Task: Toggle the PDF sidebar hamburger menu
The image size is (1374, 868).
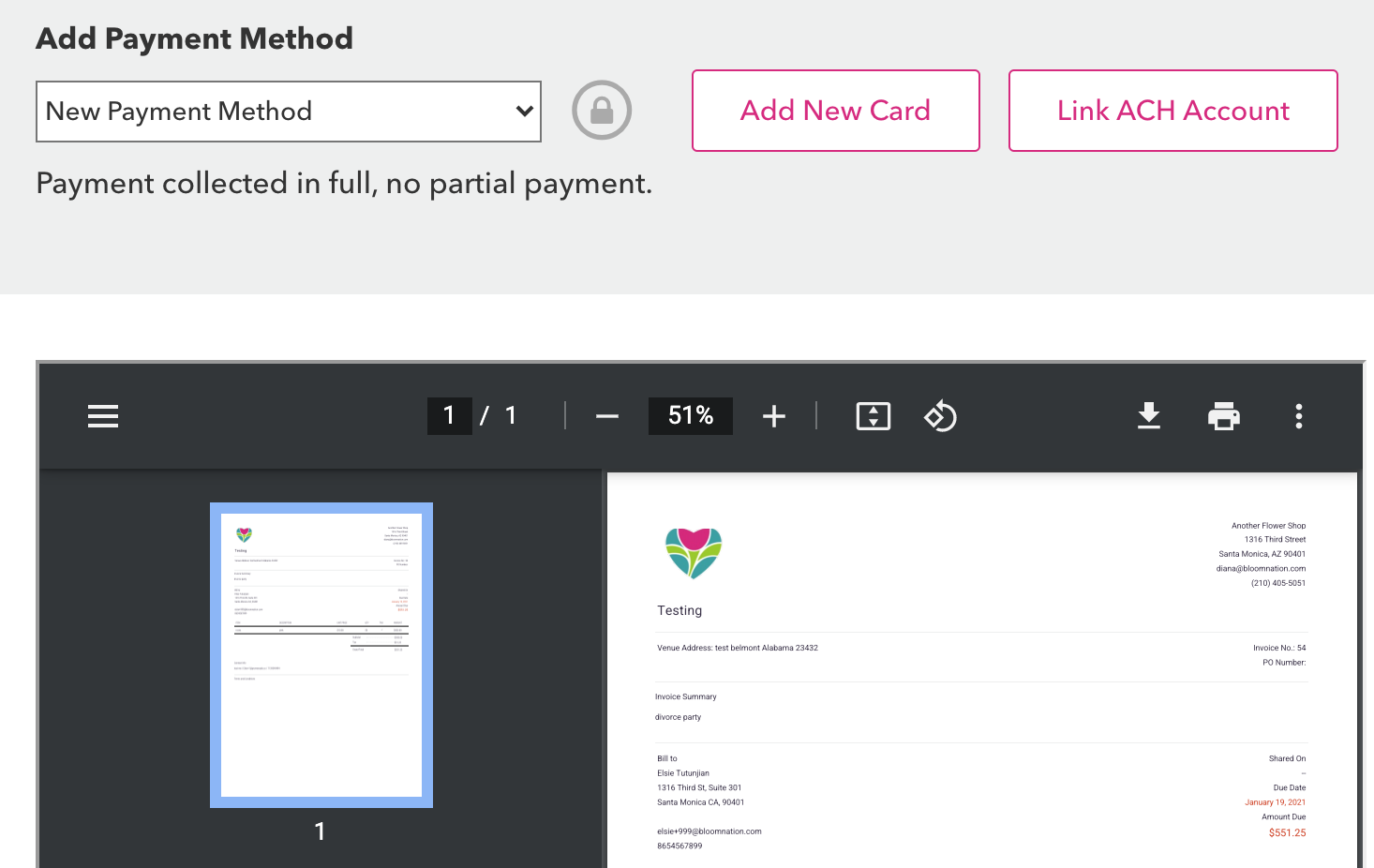Action: coord(103,416)
